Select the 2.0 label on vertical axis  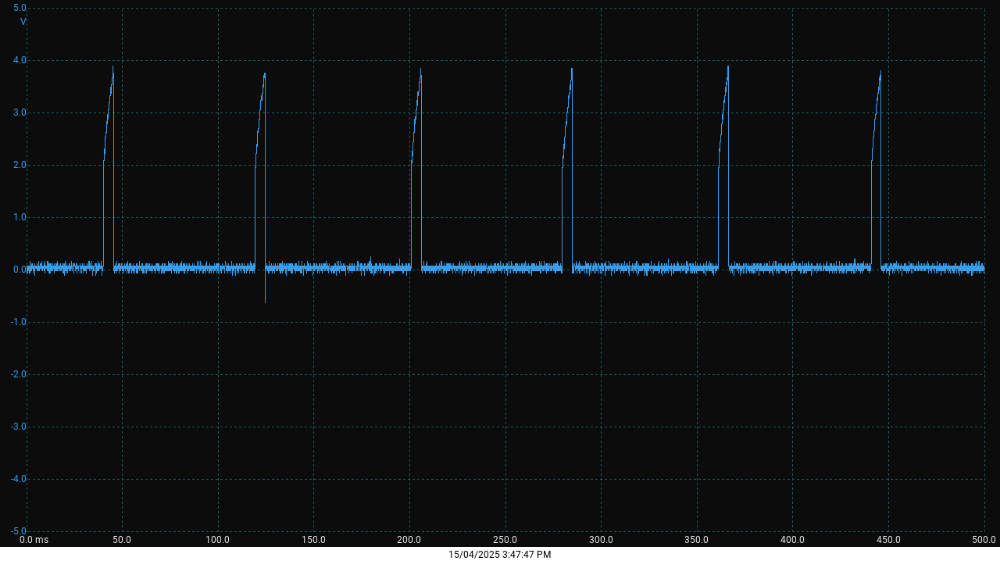[20, 165]
